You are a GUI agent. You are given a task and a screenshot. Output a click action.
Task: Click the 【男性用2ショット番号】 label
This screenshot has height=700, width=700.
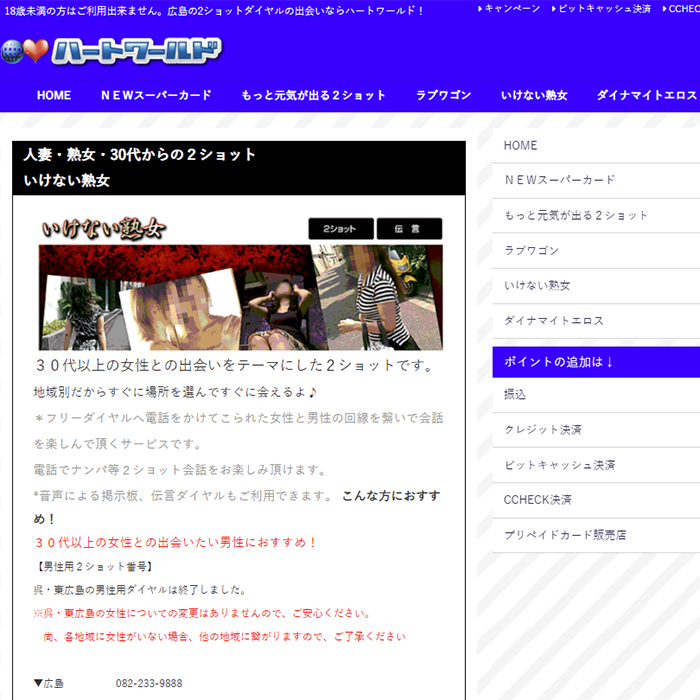pos(94,567)
